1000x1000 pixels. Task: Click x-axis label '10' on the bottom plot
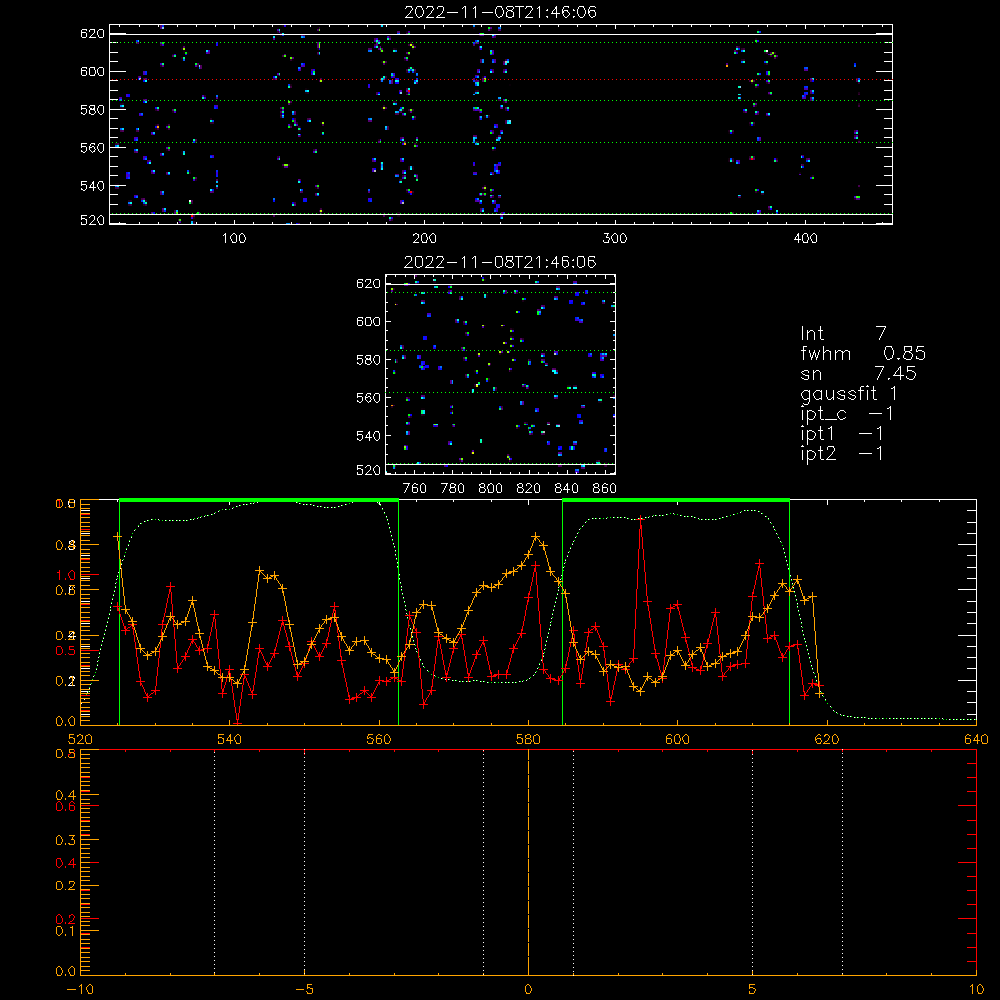976,989
